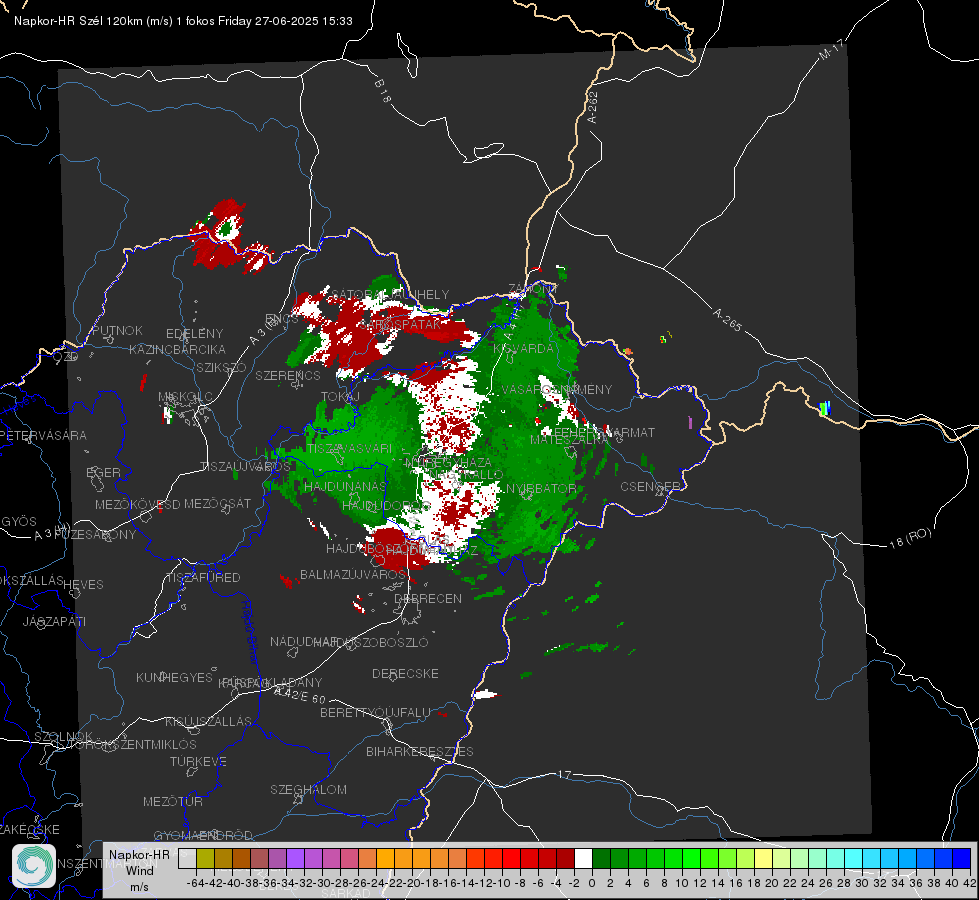Click the TISZAÚJVÁROS label
Screen dimensions: 979x900
tap(245, 467)
